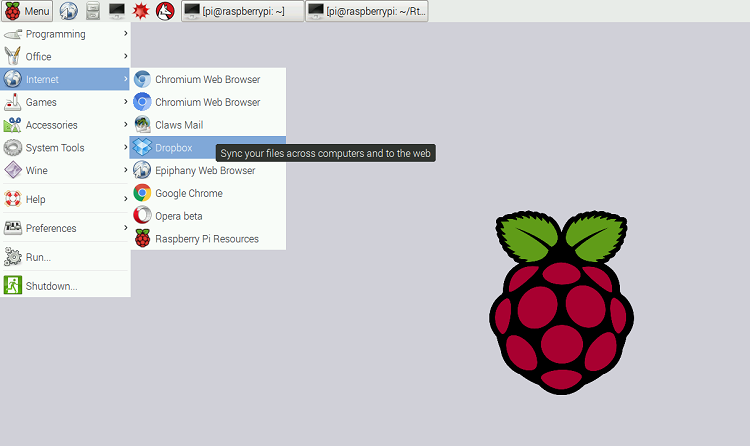Choose Run... from the main menu
The image size is (750, 446).
(66, 257)
